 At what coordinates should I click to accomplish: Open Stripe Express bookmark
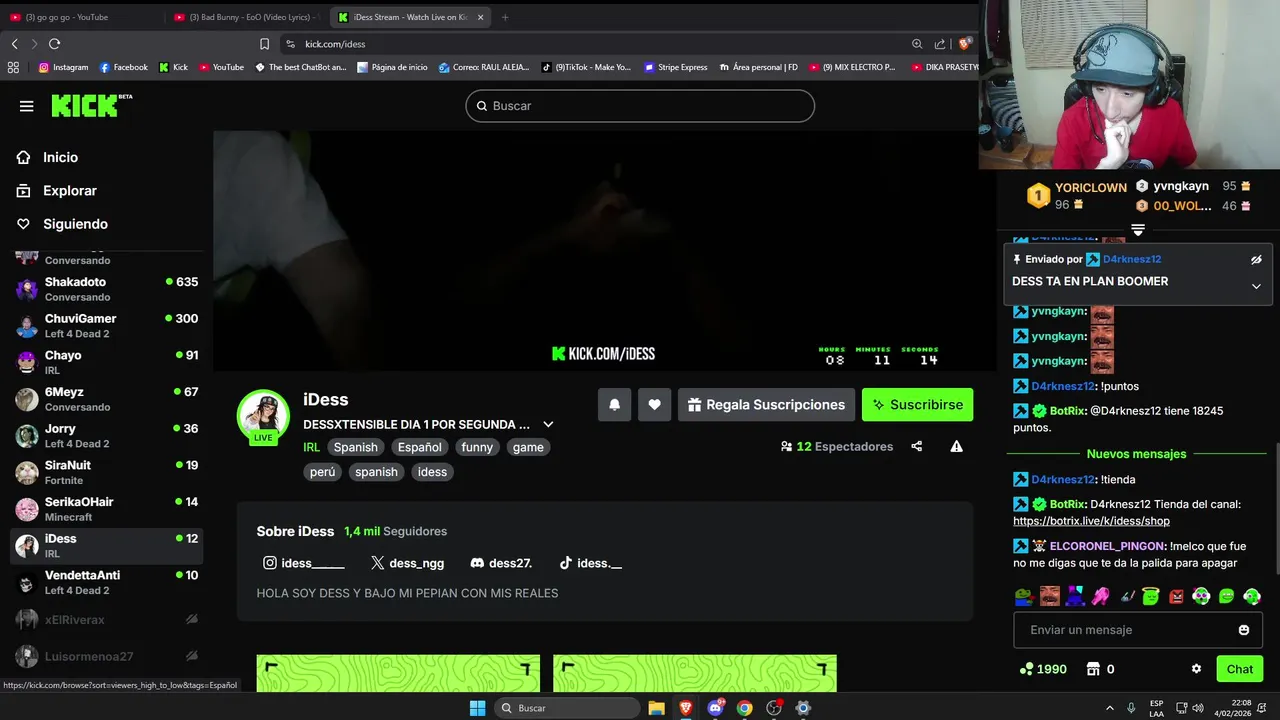coord(675,67)
